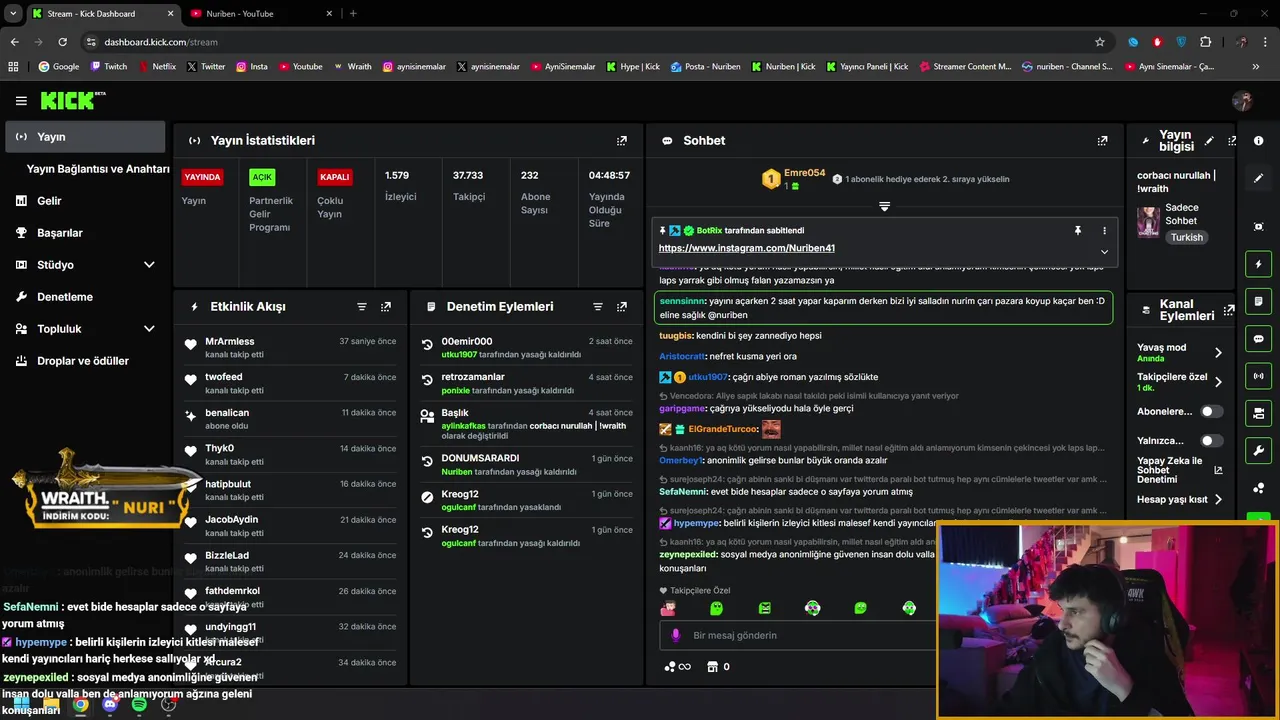This screenshot has height=720, width=1280.
Task: Open Chrome from the taskbar
Action: pos(80,705)
